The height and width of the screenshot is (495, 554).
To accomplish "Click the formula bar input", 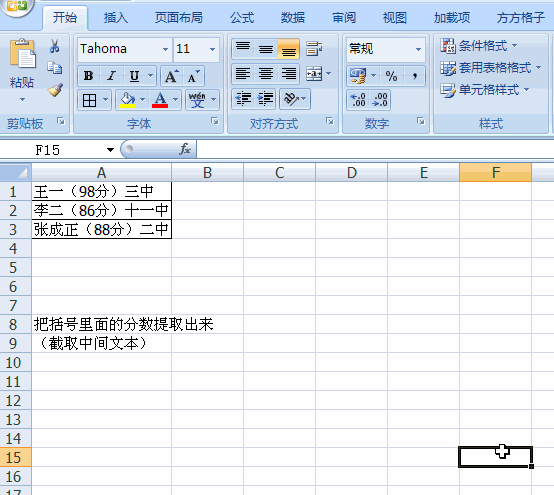I will (x=375, y=149).
